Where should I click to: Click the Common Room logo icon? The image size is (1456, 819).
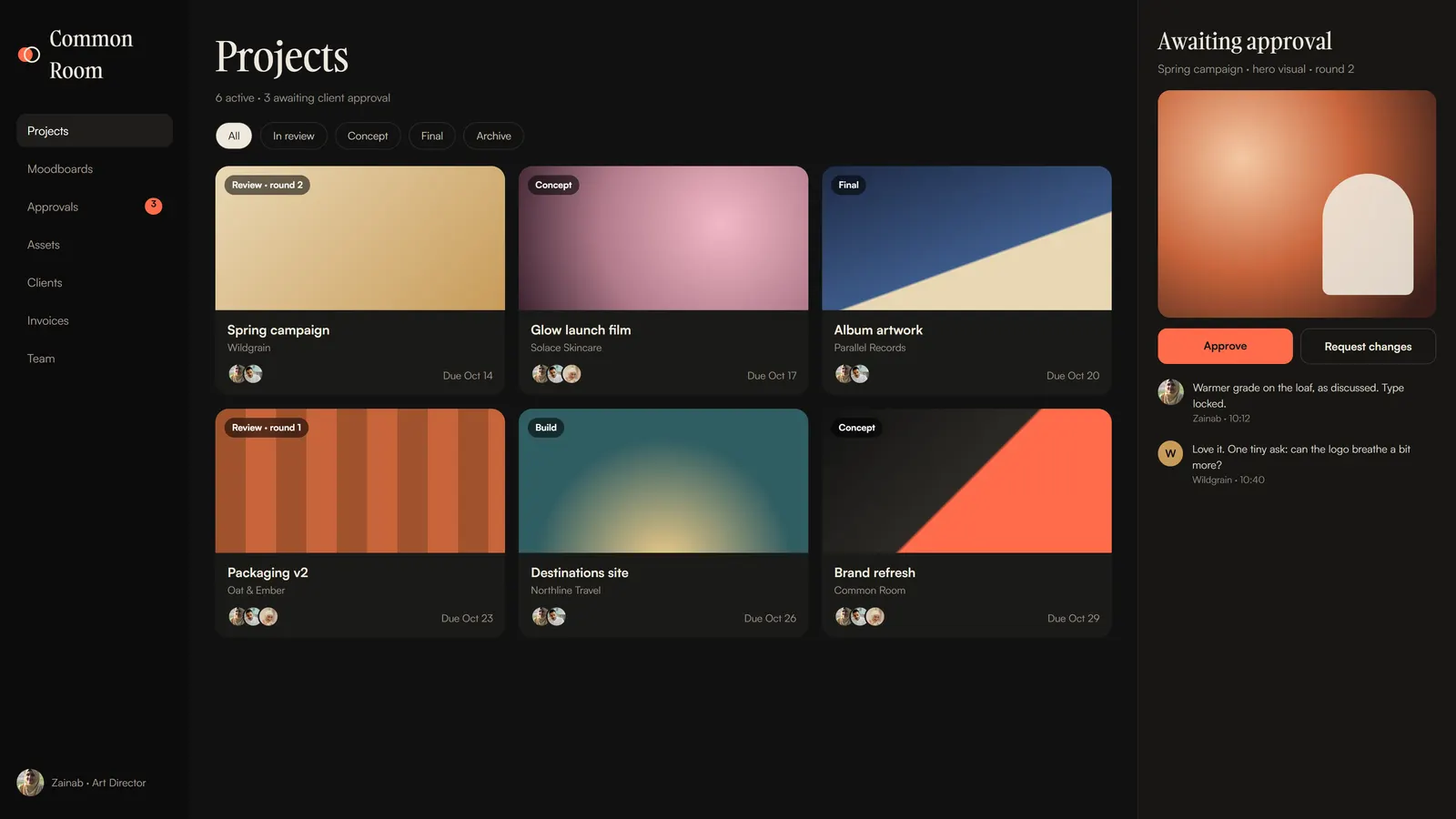(x=29, y=55)
